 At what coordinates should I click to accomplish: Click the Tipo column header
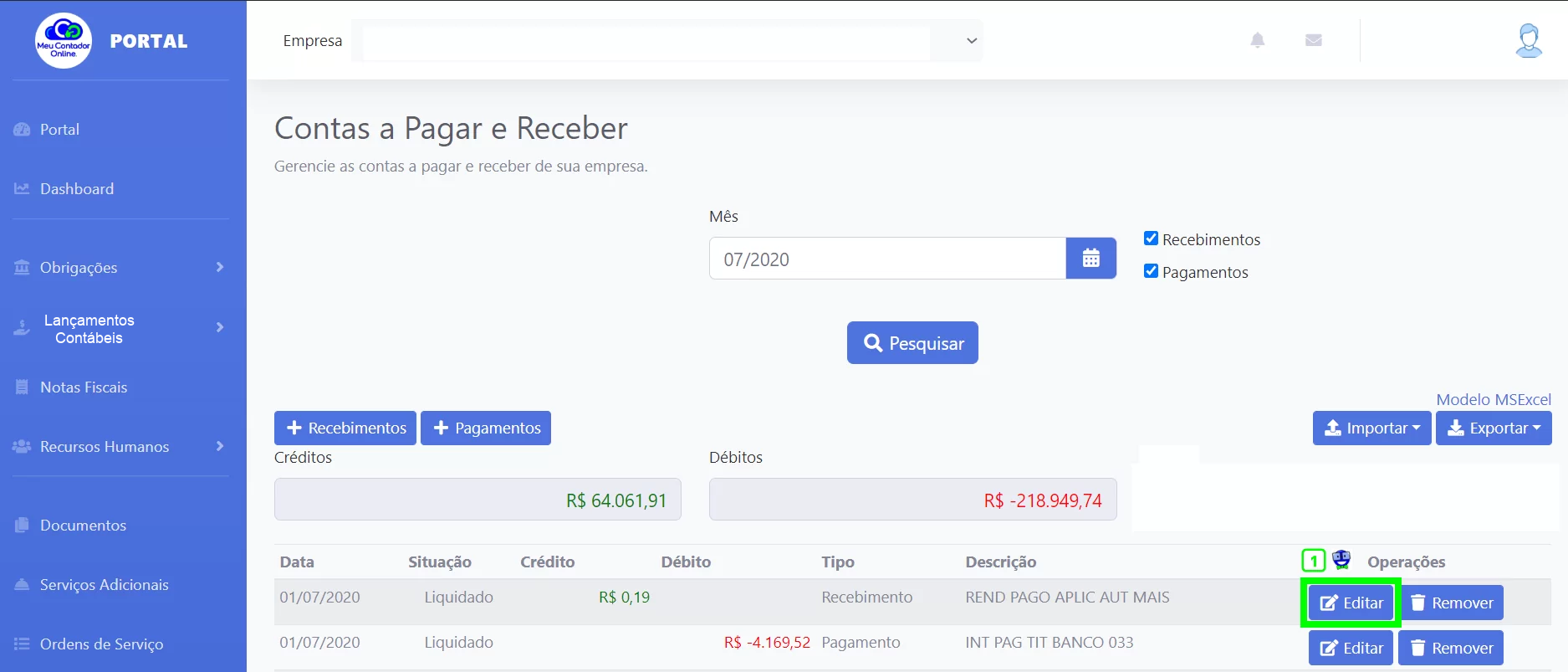click(x=838, y=562)
